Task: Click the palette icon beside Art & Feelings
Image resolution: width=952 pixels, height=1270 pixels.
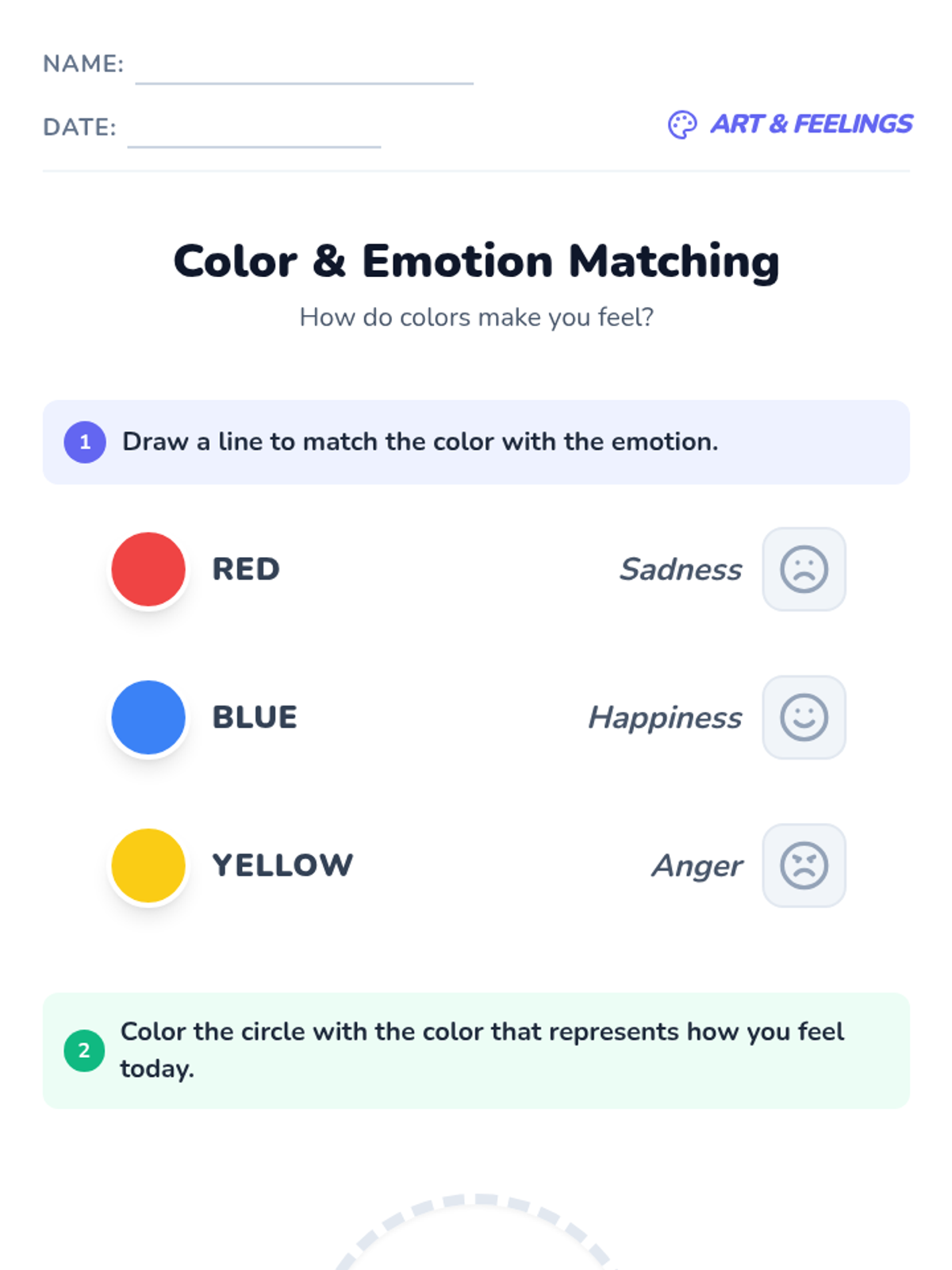Action: point(682,125)
